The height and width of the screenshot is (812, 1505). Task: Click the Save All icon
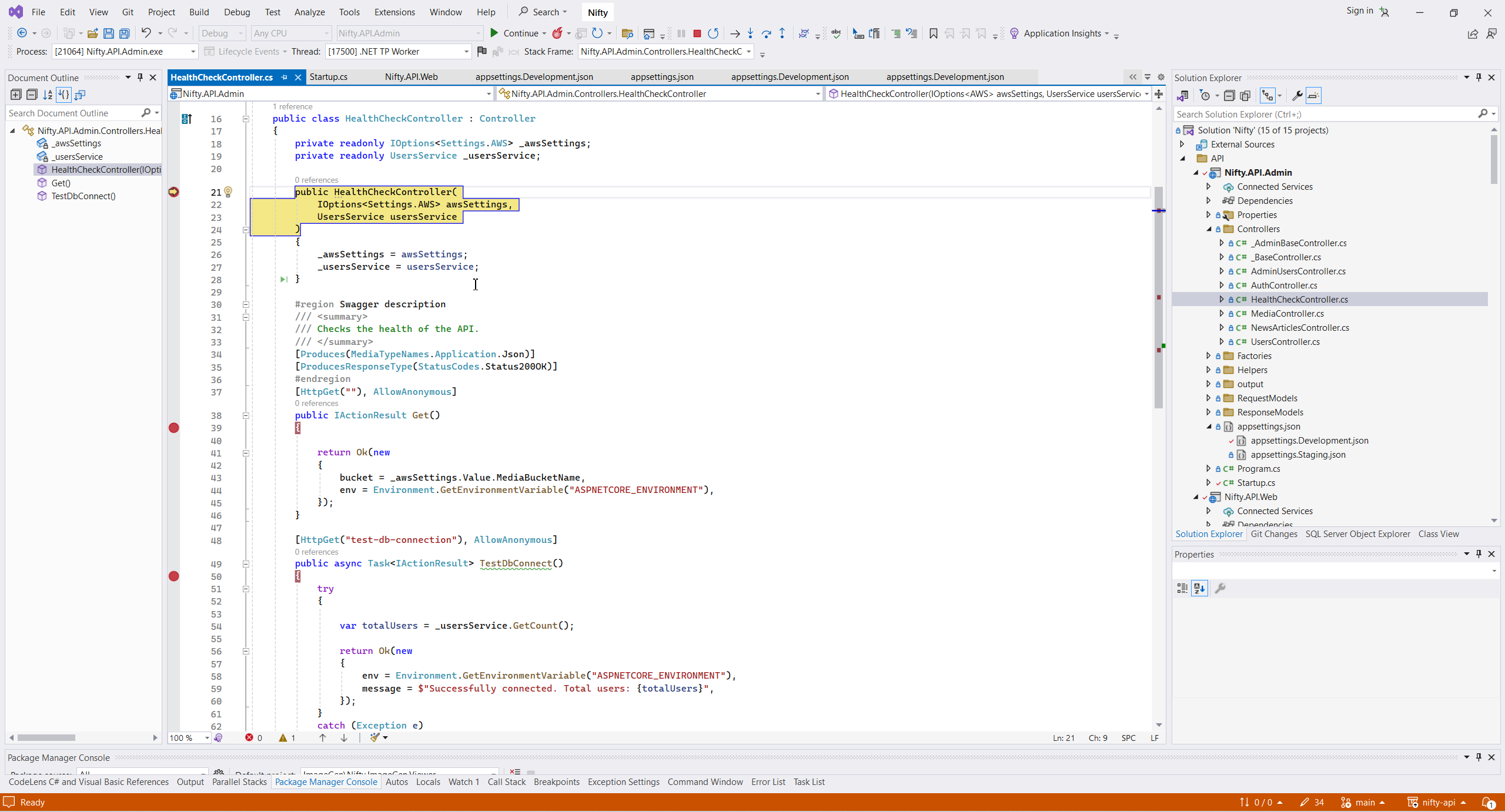click(x=125, y=33)
